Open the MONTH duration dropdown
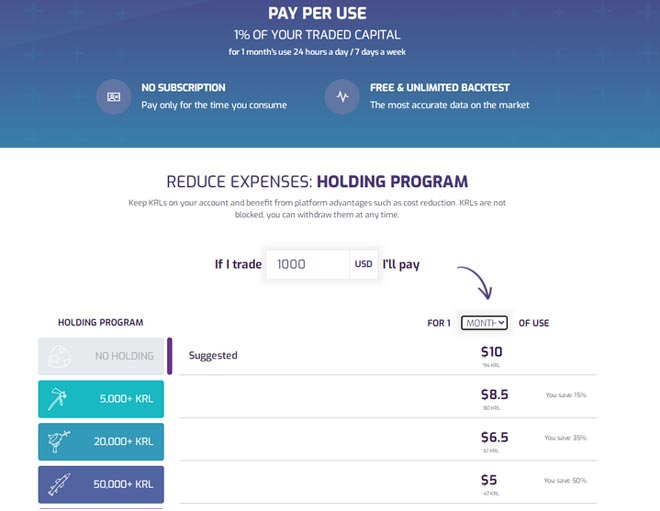660x511 pixels. click(x=486, y=323)
